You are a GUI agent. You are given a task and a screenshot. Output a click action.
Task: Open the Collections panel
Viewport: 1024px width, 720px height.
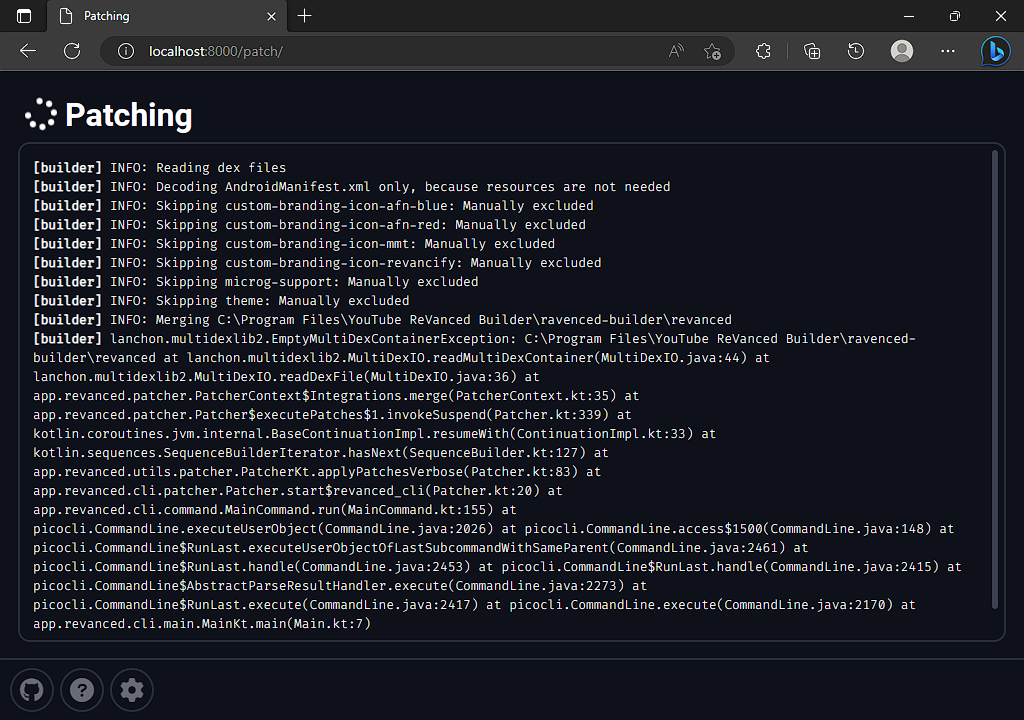pyautogui.click(x=811, y=50)
